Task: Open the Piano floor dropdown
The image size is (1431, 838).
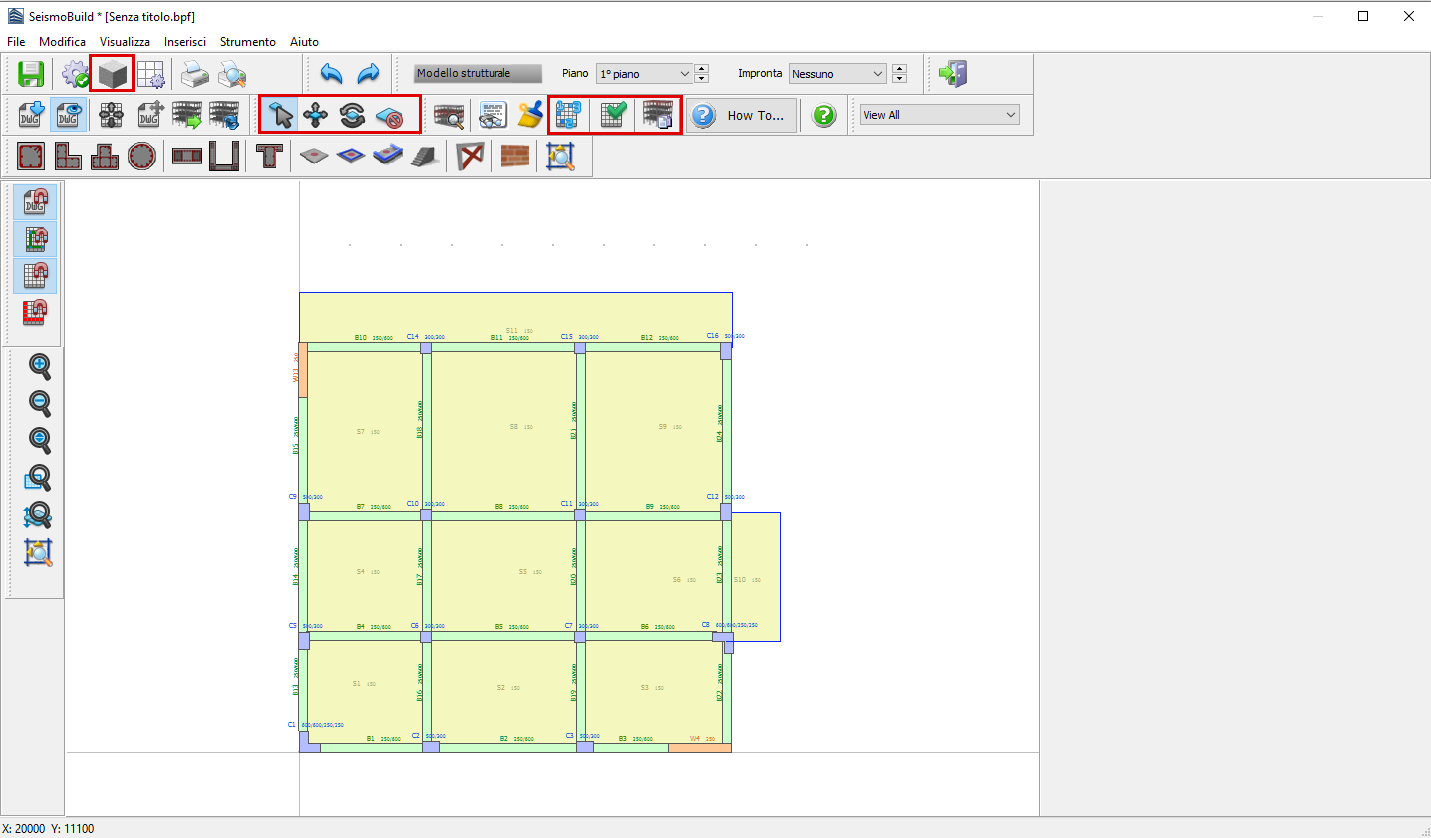Action: pyautogui.click(x=644, y=74)
